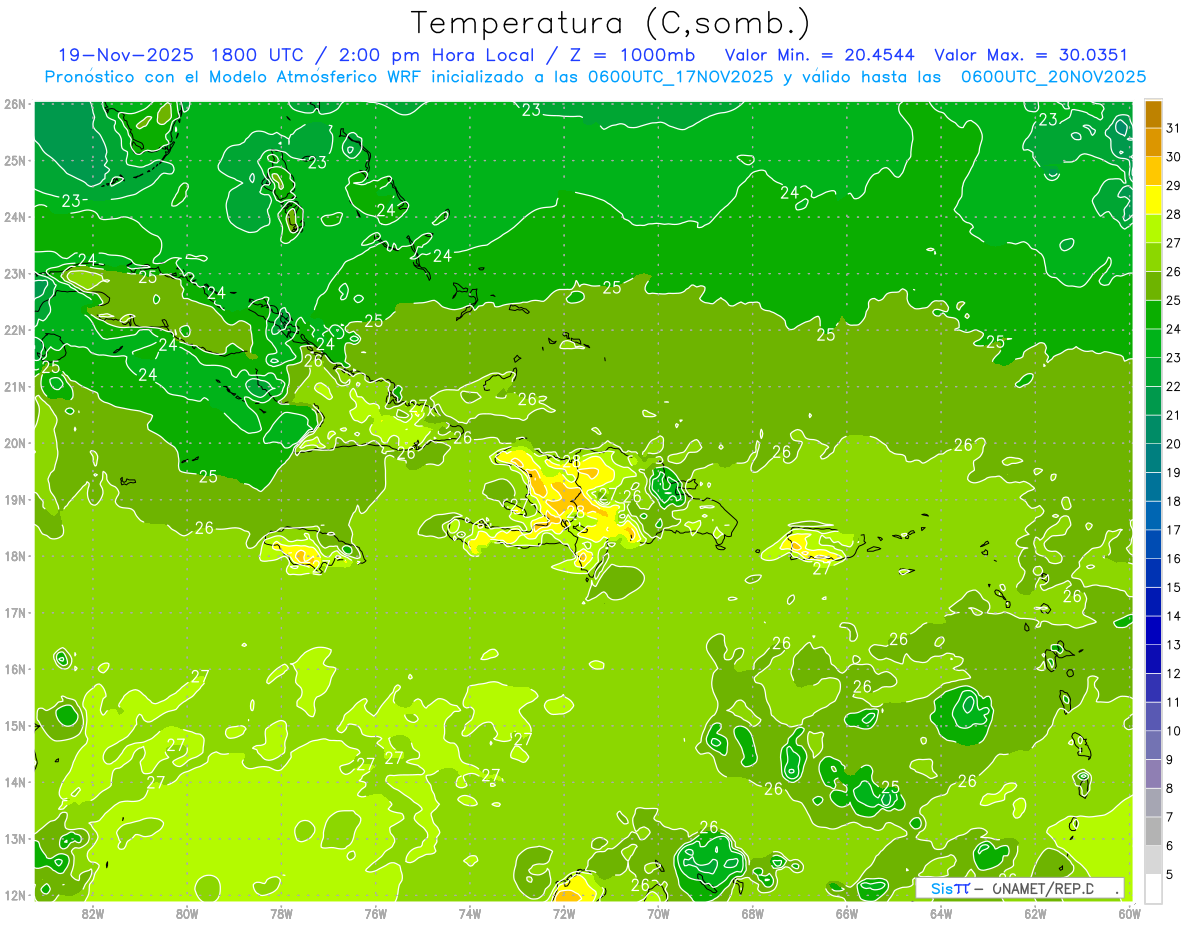
Task: Click the legend value 28
Action: tap(1173, 214)
